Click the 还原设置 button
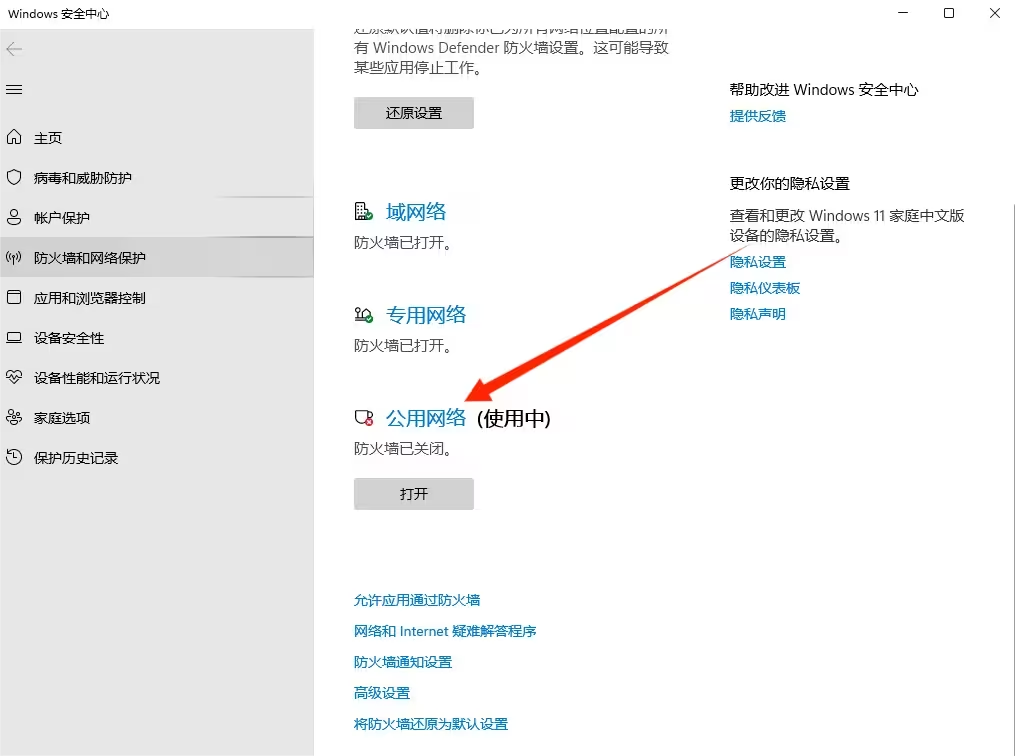The height and width of the screenshot is (756, 1015). click(414, 113)
